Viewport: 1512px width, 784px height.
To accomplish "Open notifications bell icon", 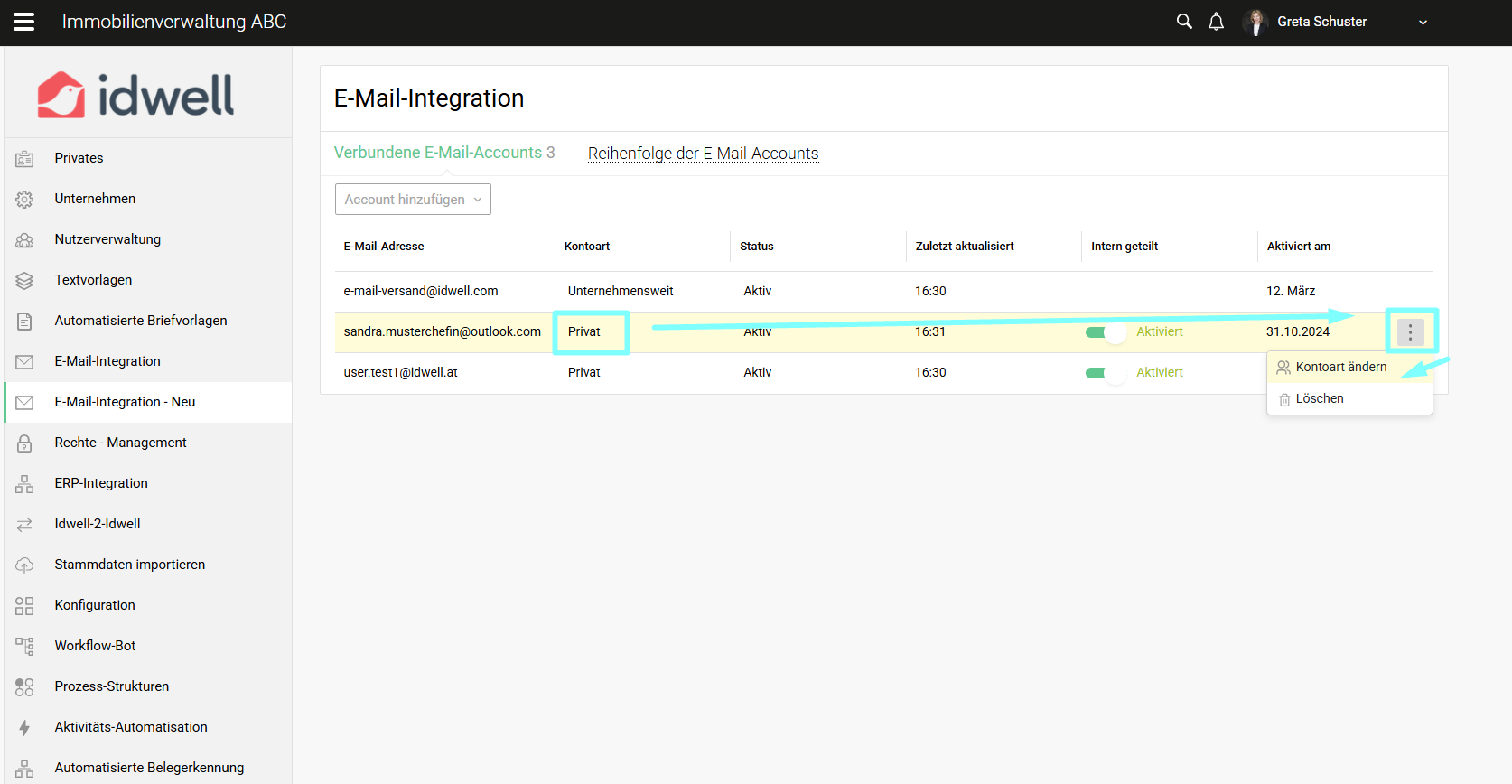I will 1216,22.
